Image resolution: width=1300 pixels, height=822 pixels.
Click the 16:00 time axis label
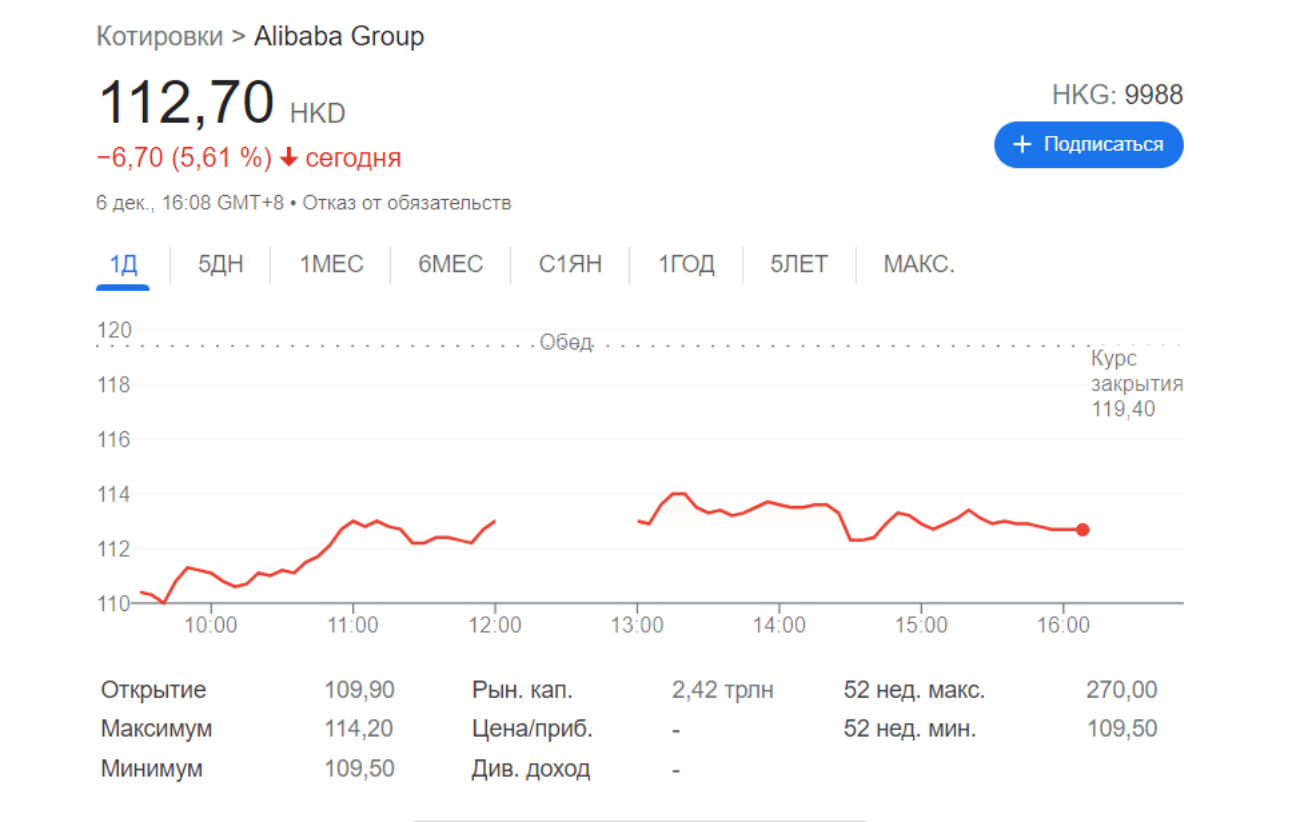click(x=1064, y=625)
